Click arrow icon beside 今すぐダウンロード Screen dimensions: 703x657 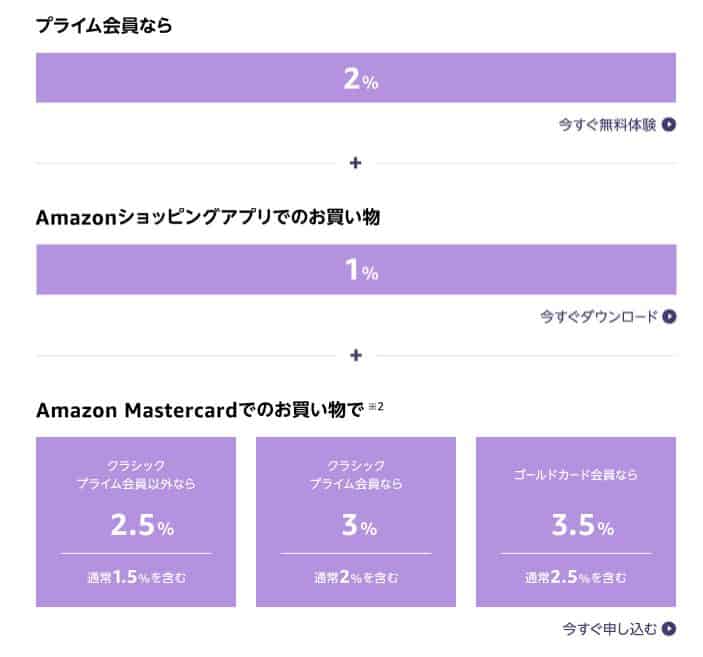(x=669, y=317)
